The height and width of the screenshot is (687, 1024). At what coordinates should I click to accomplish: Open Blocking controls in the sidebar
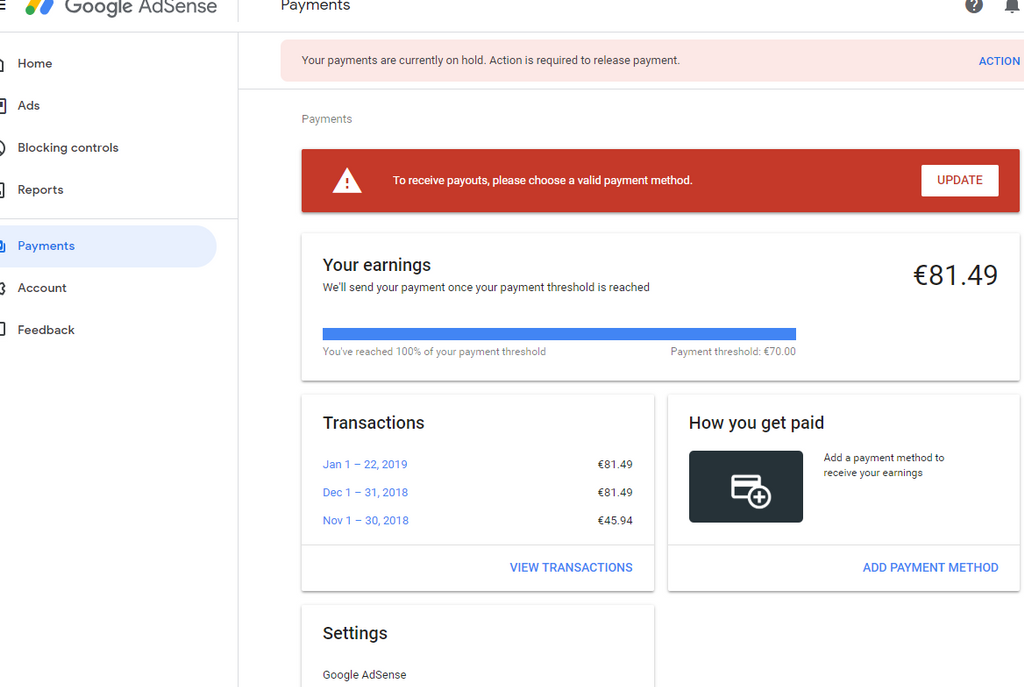click(68, 148)
